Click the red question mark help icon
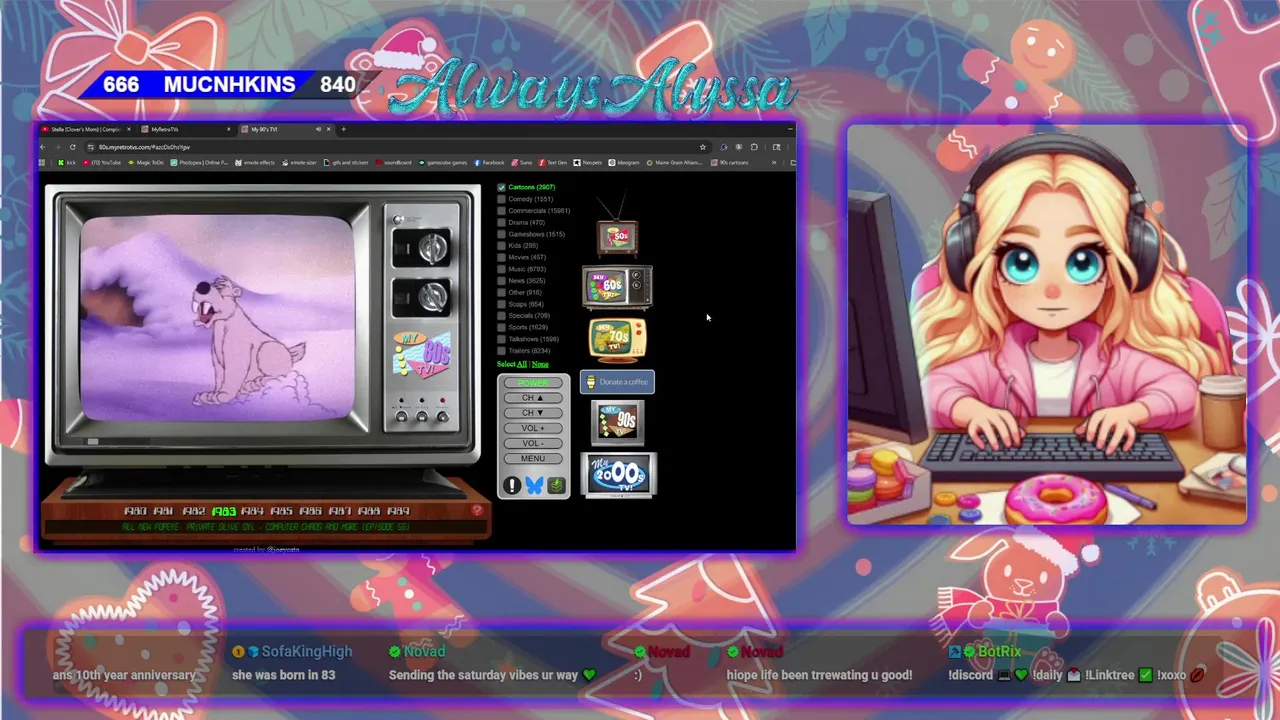This screenshot has width=1280, height=720. 477,510
